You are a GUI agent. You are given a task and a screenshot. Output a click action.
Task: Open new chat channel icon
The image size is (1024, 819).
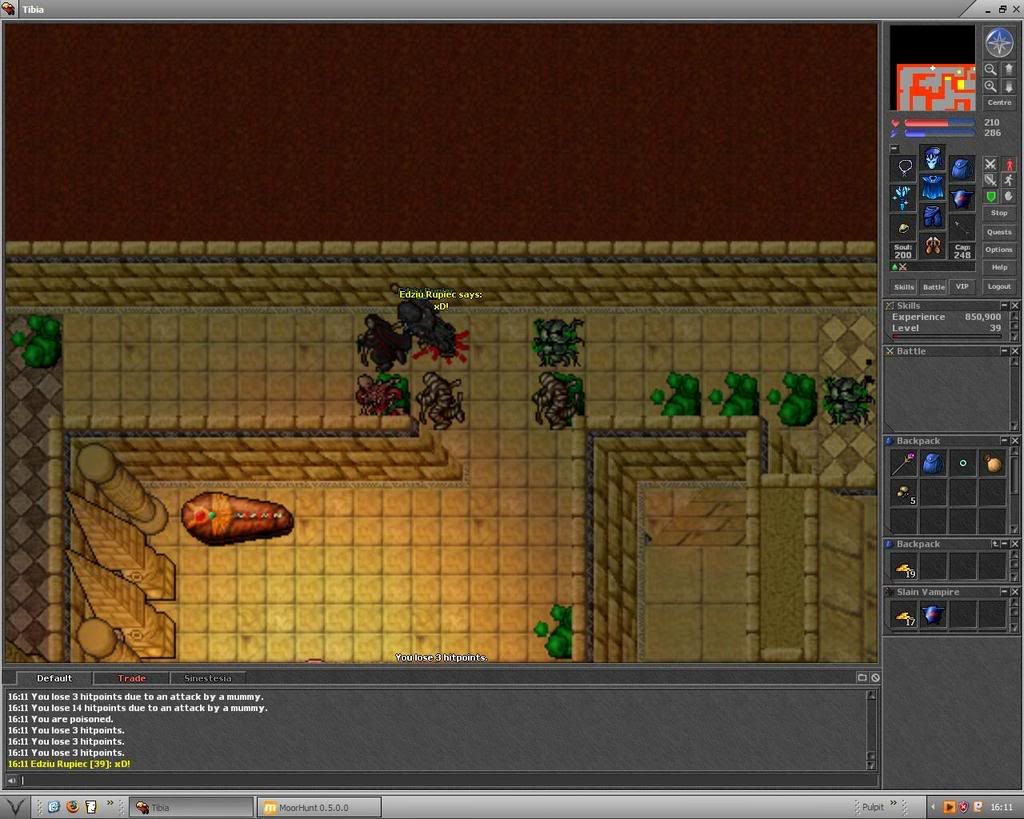[x=862, y=678]
